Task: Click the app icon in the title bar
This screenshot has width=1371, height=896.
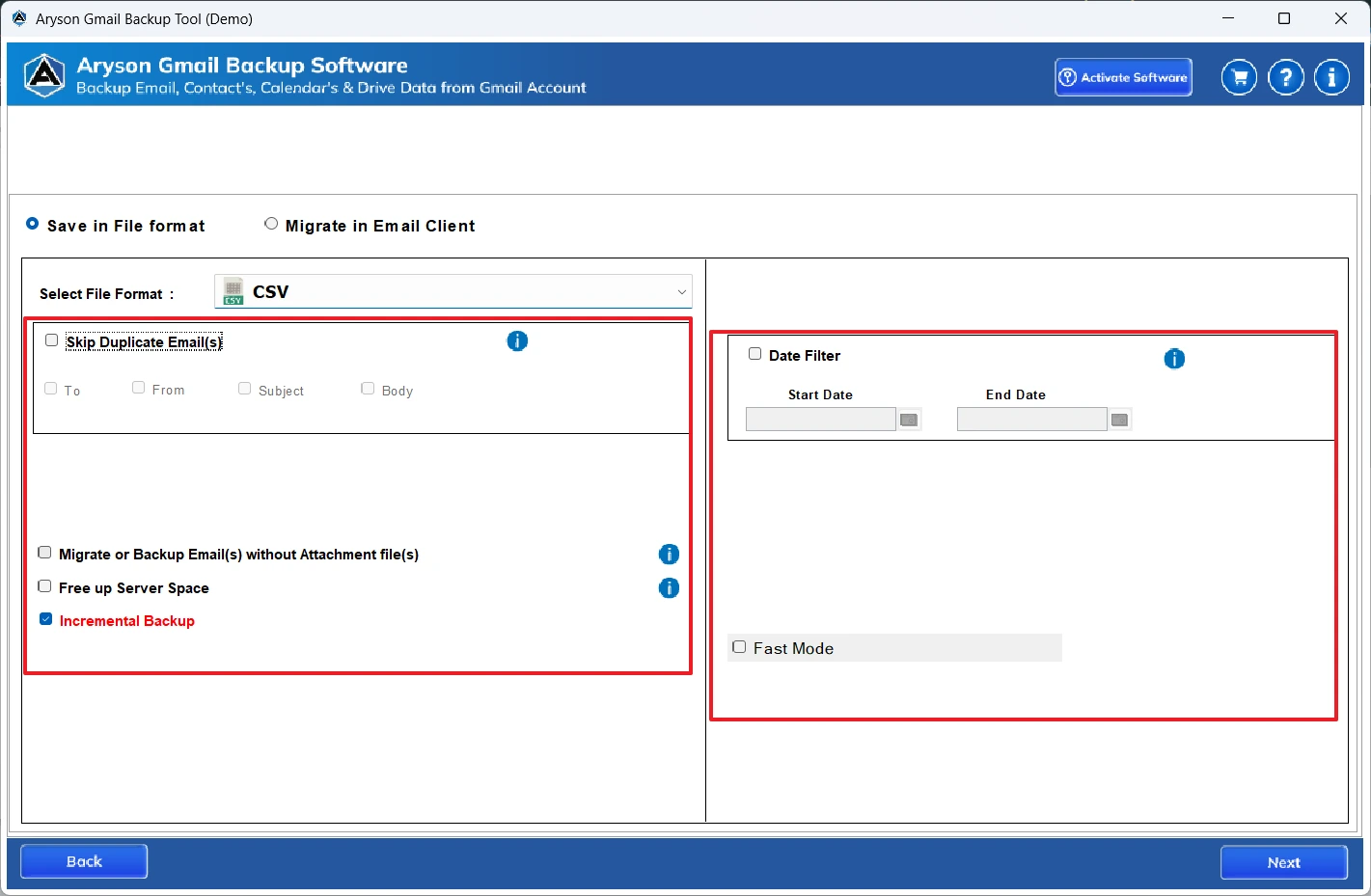Action: [x=18, y=18]
